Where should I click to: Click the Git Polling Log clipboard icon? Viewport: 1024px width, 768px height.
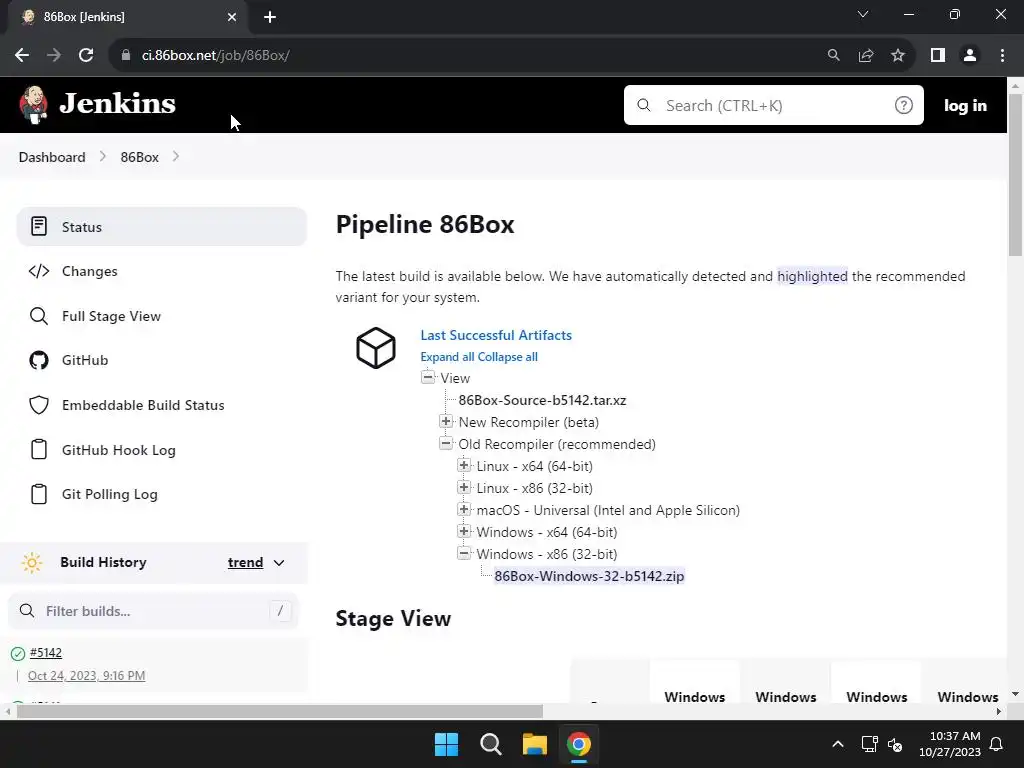point(39,494)
